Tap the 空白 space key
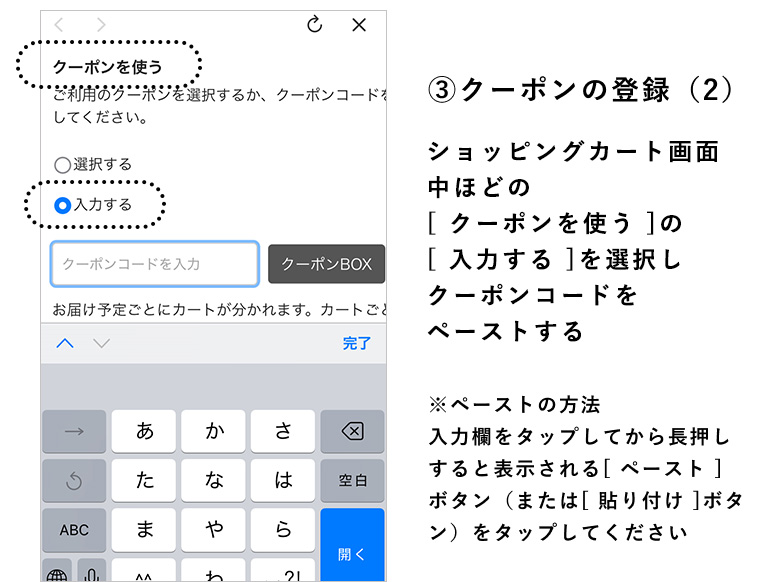 point(352,480)
